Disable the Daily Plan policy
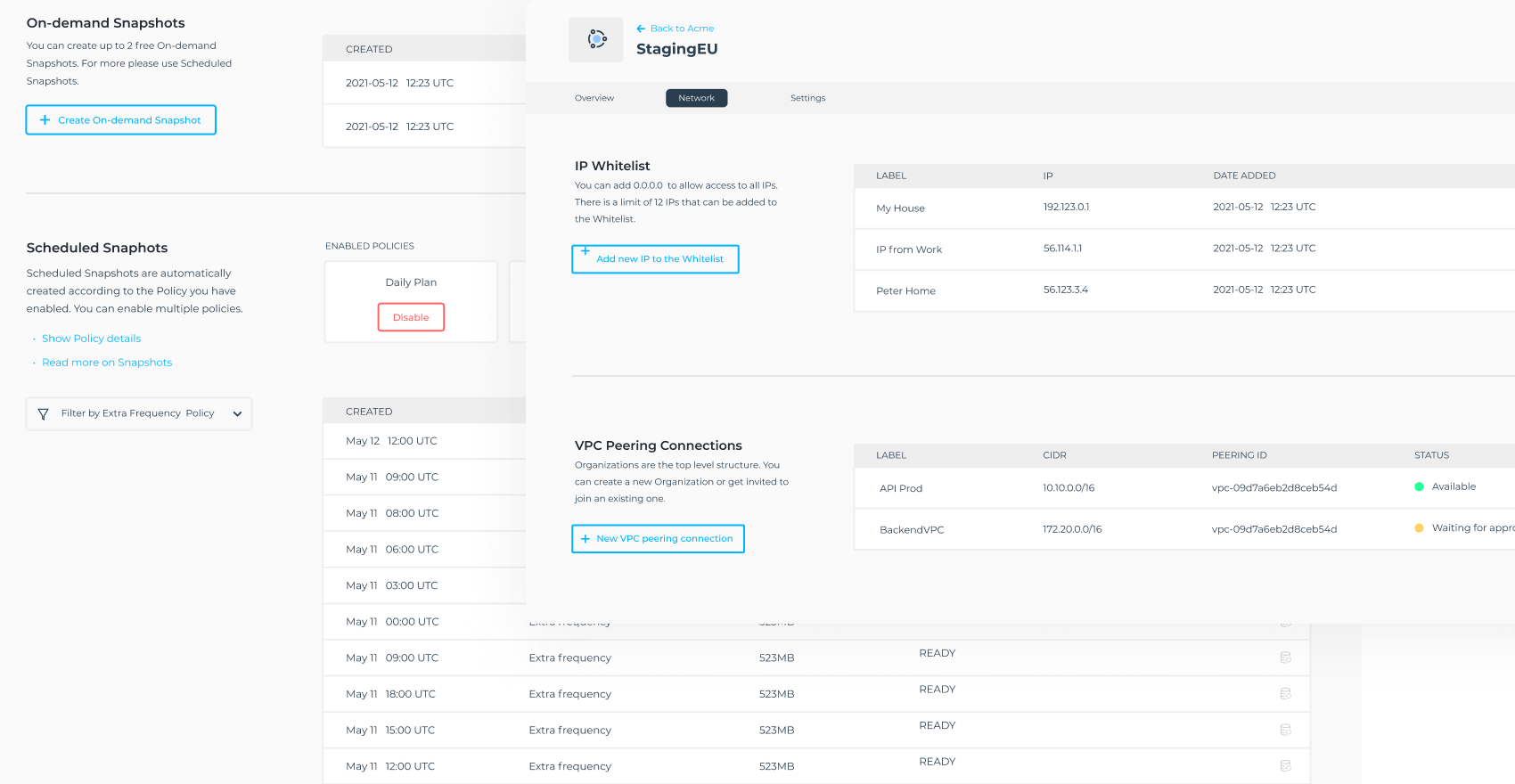 pos(411,317)
